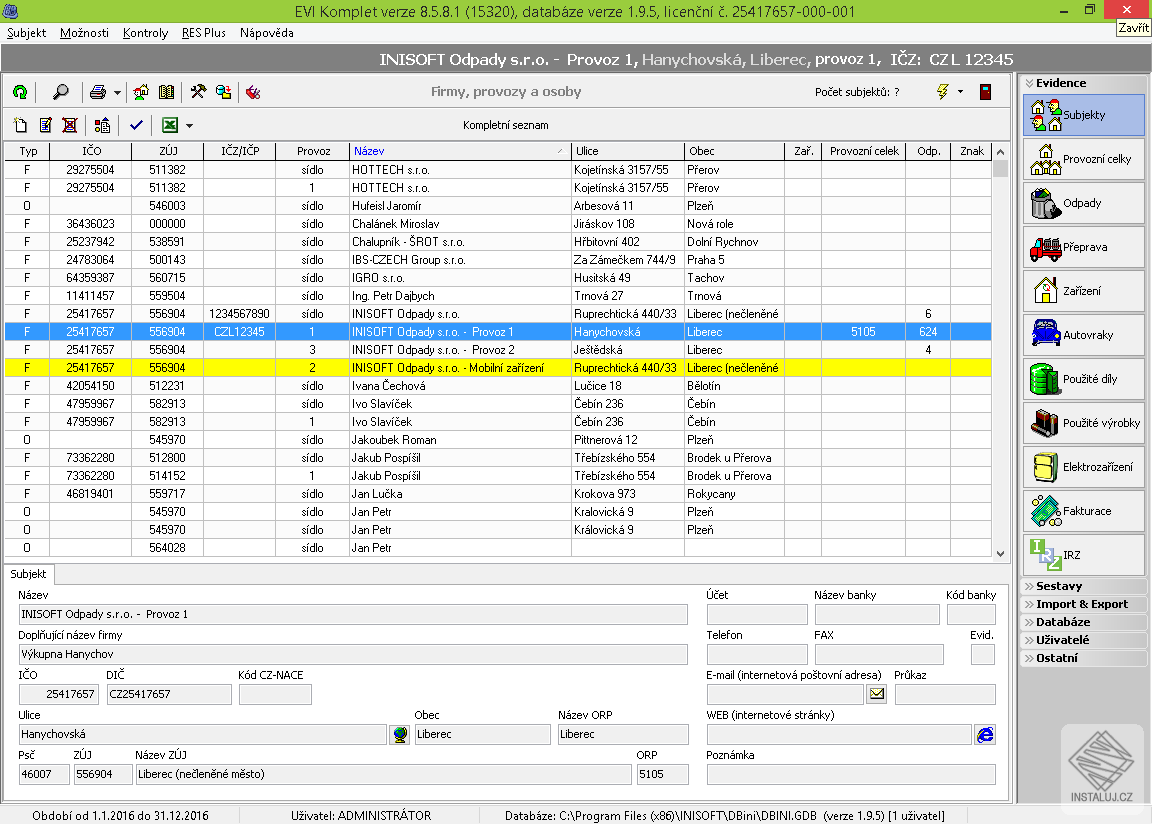Open the Kontroly menu

[x=145, y=33]
